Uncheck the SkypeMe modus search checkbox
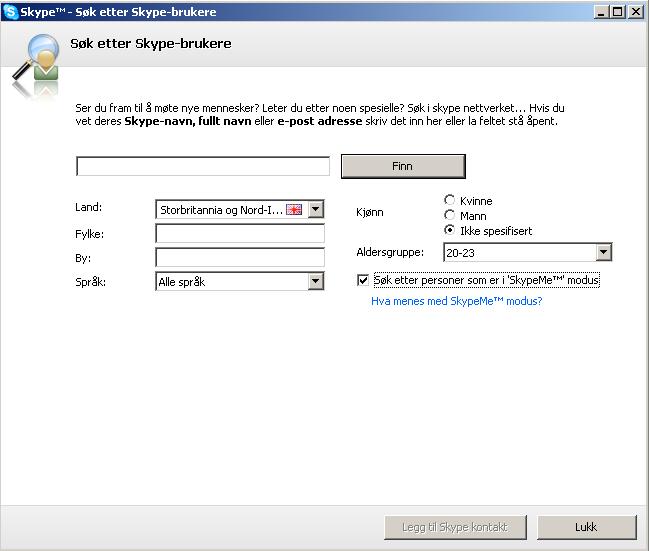This screenshot has width=649, height=551. (x=363, y=280)
